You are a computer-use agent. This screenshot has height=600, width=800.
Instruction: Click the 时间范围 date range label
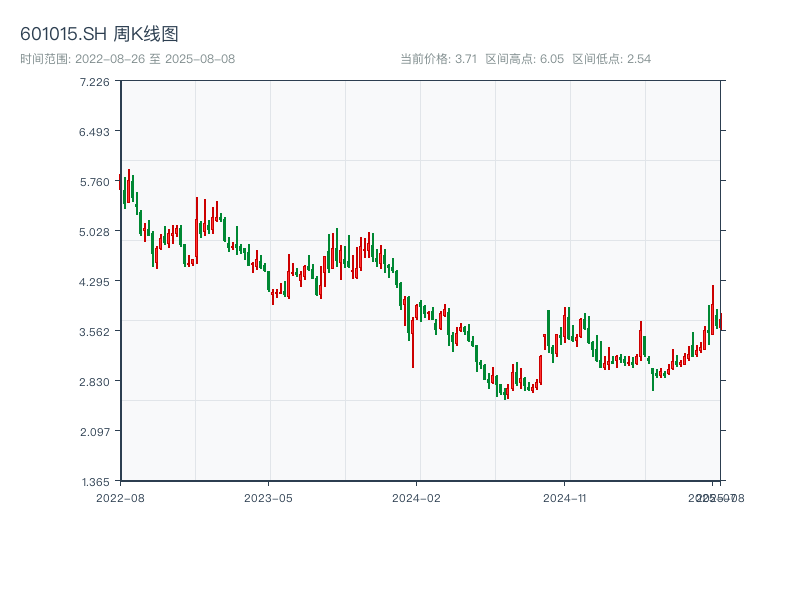[127, 59]
